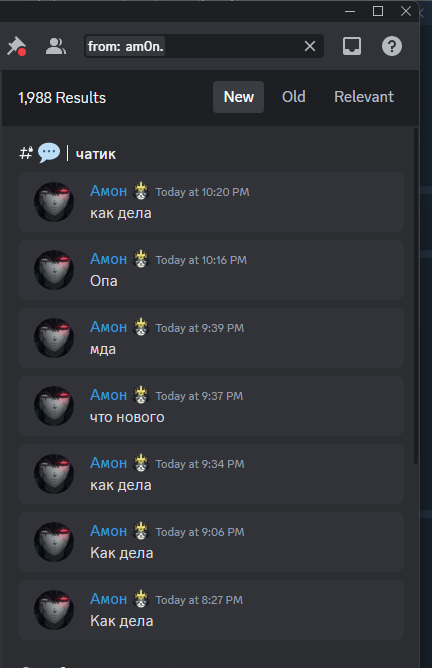Click the crown badge next to 10:20 PM message
432x668 pixels.
pyautogui.click(x=141, y=191)
